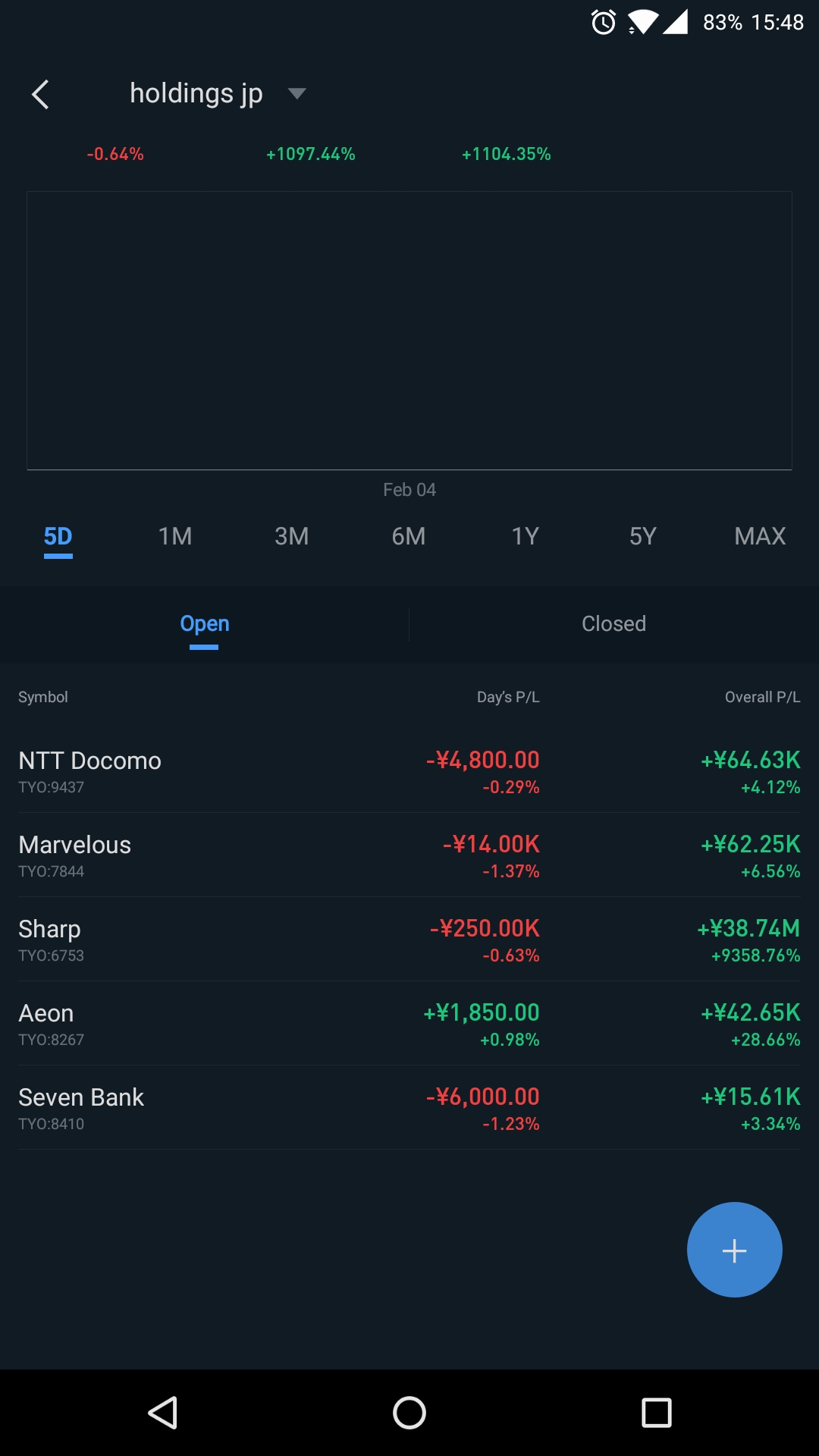Tap the recent apps square icon

[x=656, y=1413]
